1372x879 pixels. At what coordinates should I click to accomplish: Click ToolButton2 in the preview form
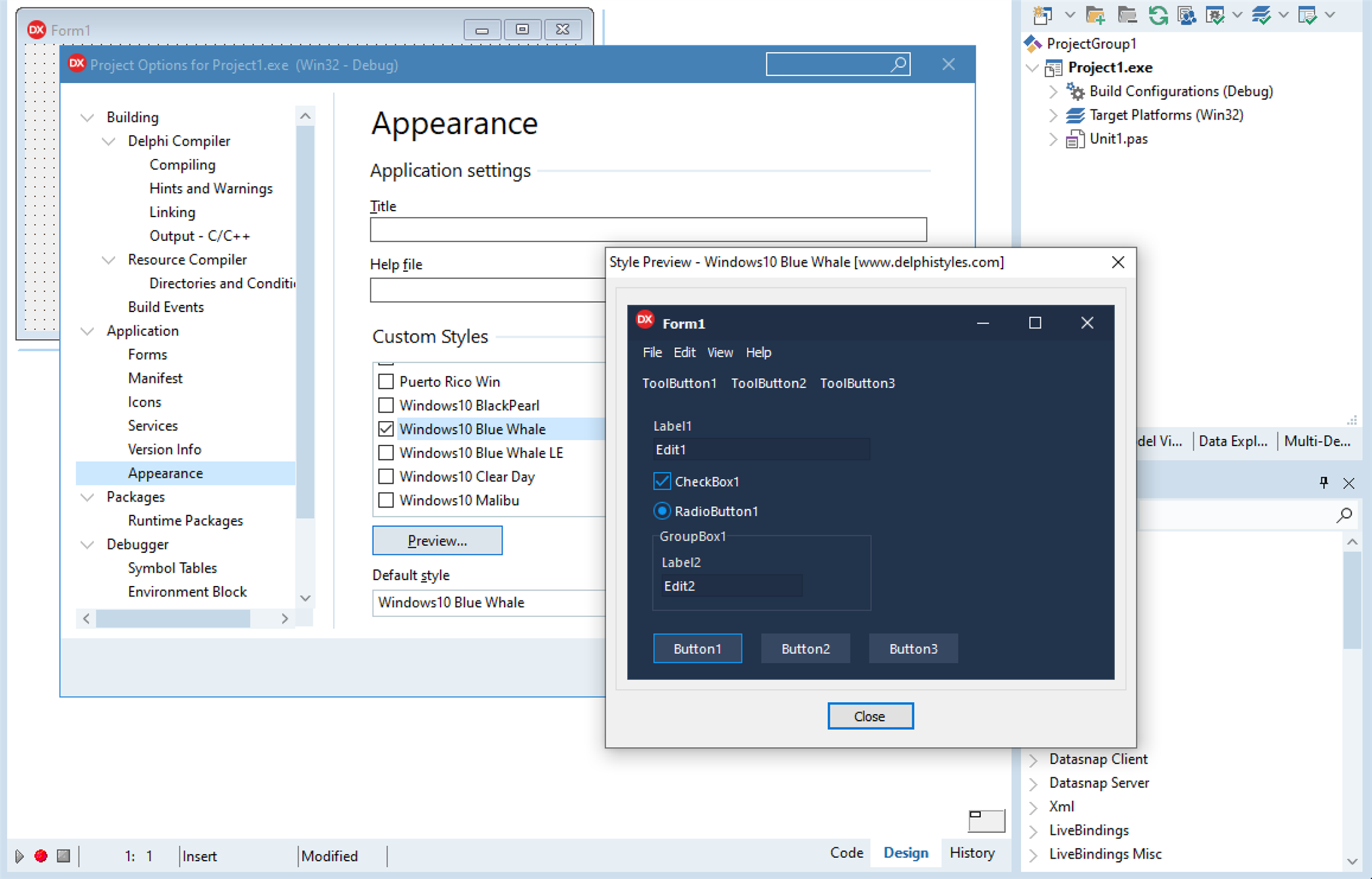(768, 383)
